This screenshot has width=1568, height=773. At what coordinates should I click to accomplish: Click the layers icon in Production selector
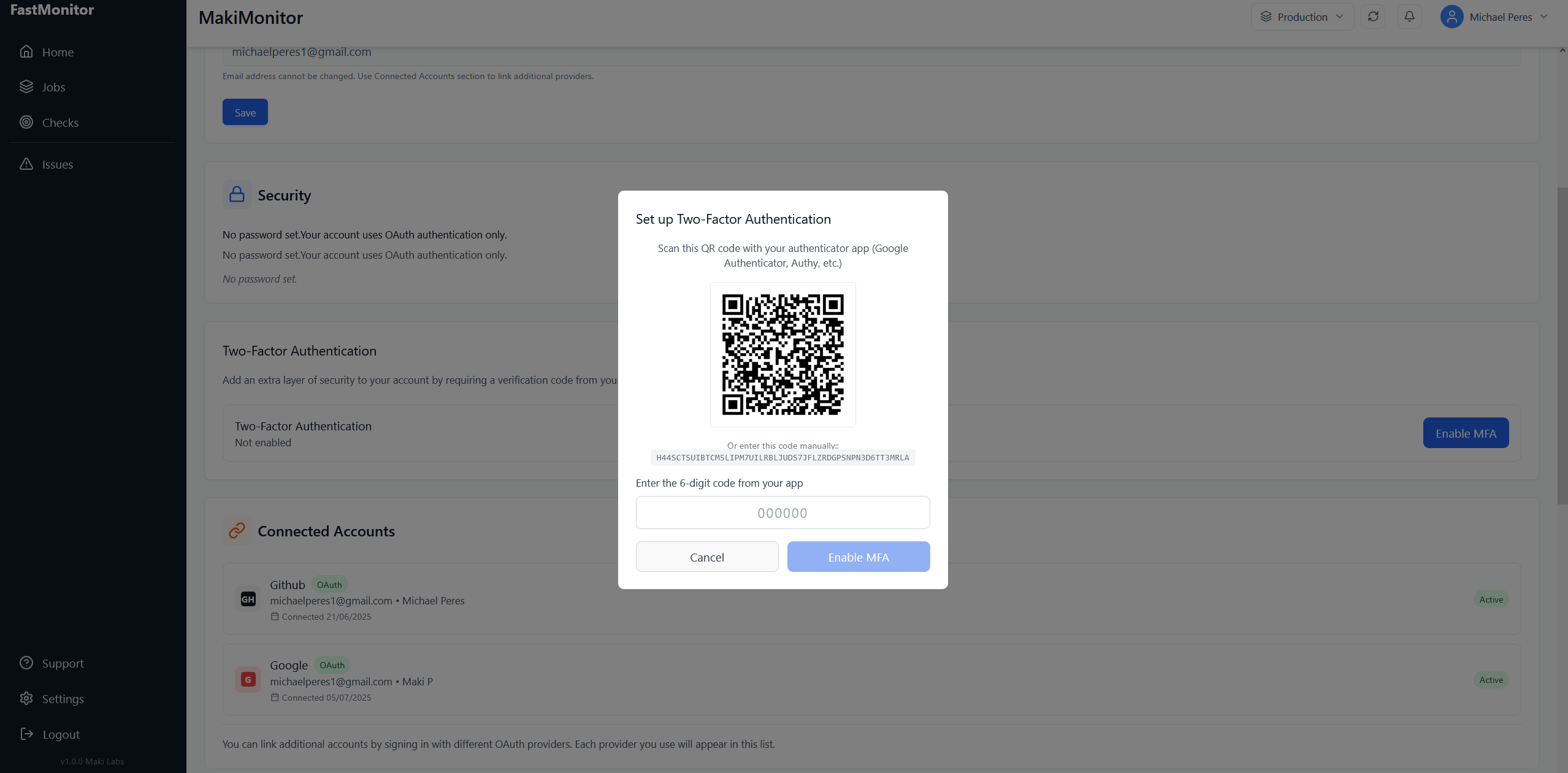pyautogui.click(x=1266, y=17)
